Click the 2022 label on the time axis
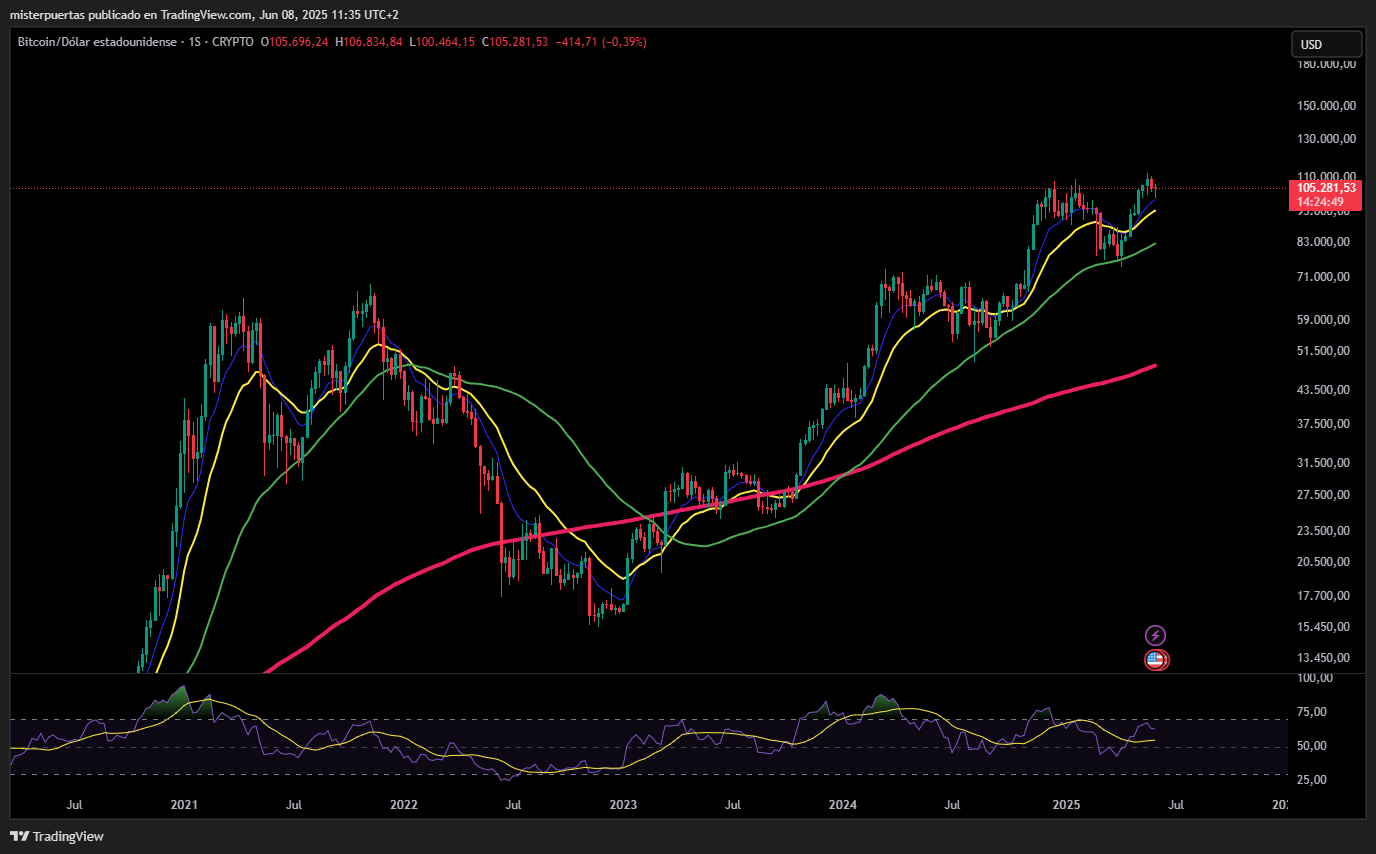The image size is (1376, 854). pos(404,805)
